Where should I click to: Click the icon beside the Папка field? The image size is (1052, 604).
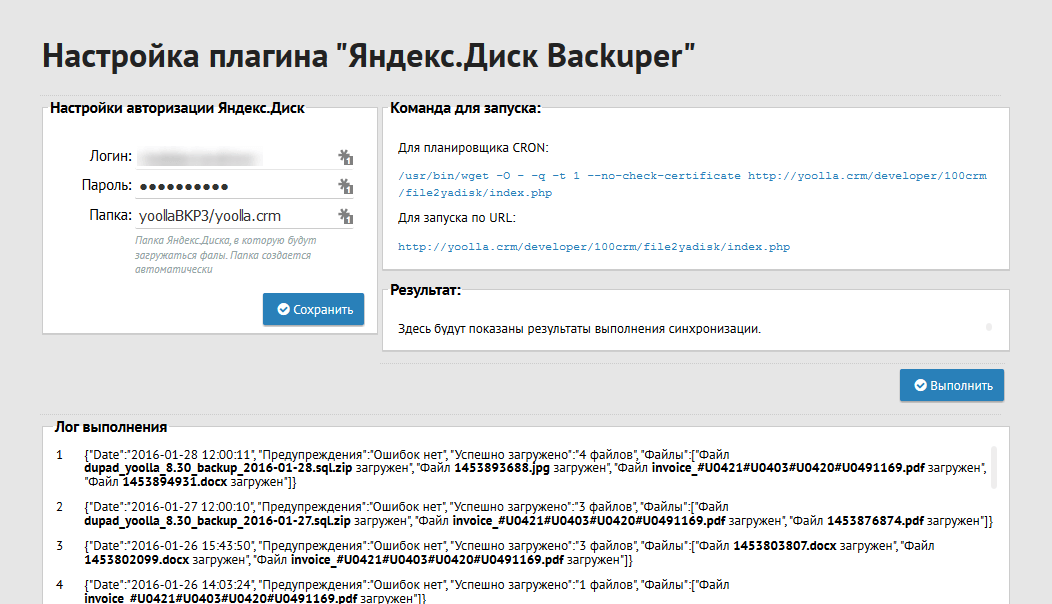pos(346,216)
